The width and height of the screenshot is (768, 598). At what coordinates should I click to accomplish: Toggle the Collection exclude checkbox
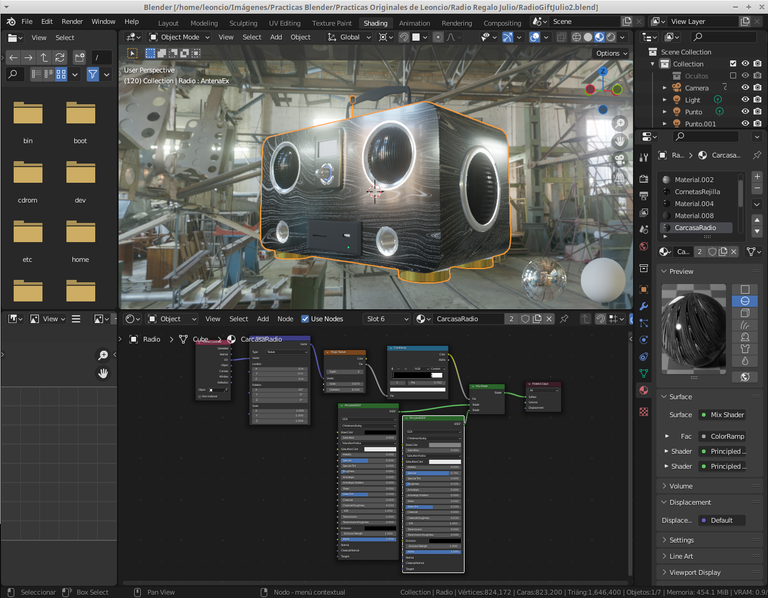[x=733, y=63]
